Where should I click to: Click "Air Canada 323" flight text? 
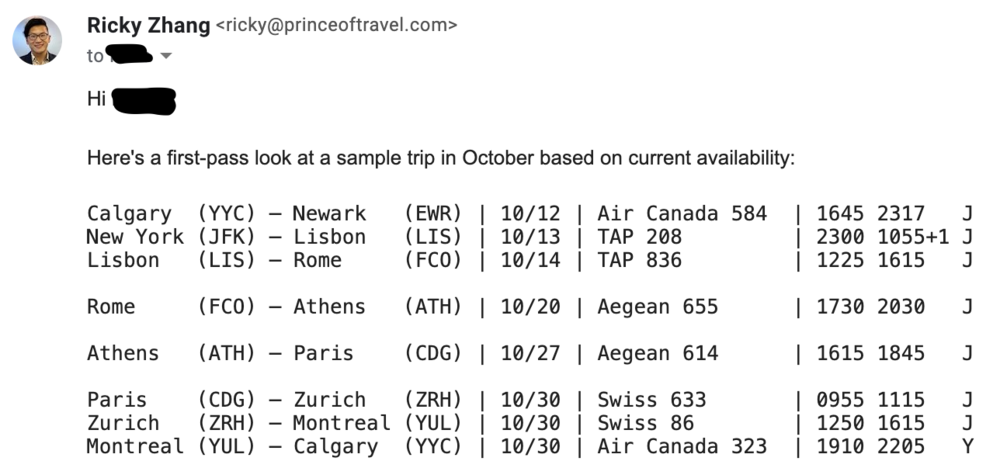pyautogui.click(x=682, y=446)
